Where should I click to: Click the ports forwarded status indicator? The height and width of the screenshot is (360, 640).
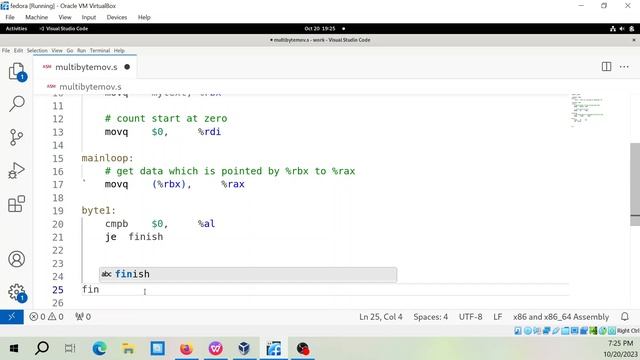click(x=83, y=317)
